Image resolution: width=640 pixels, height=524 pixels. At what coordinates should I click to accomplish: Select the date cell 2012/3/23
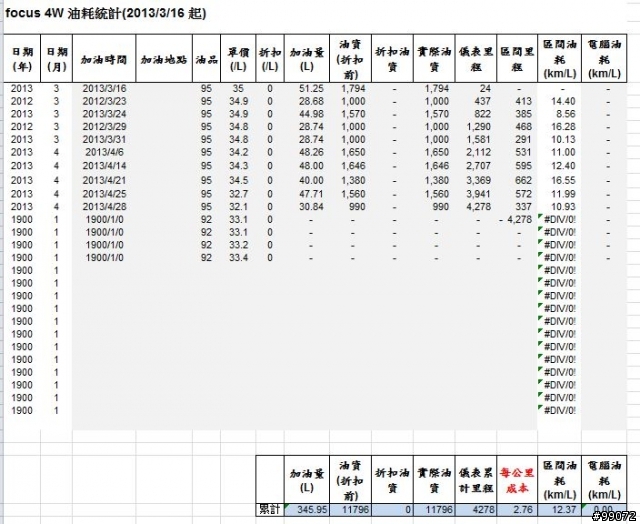(104, 101)
